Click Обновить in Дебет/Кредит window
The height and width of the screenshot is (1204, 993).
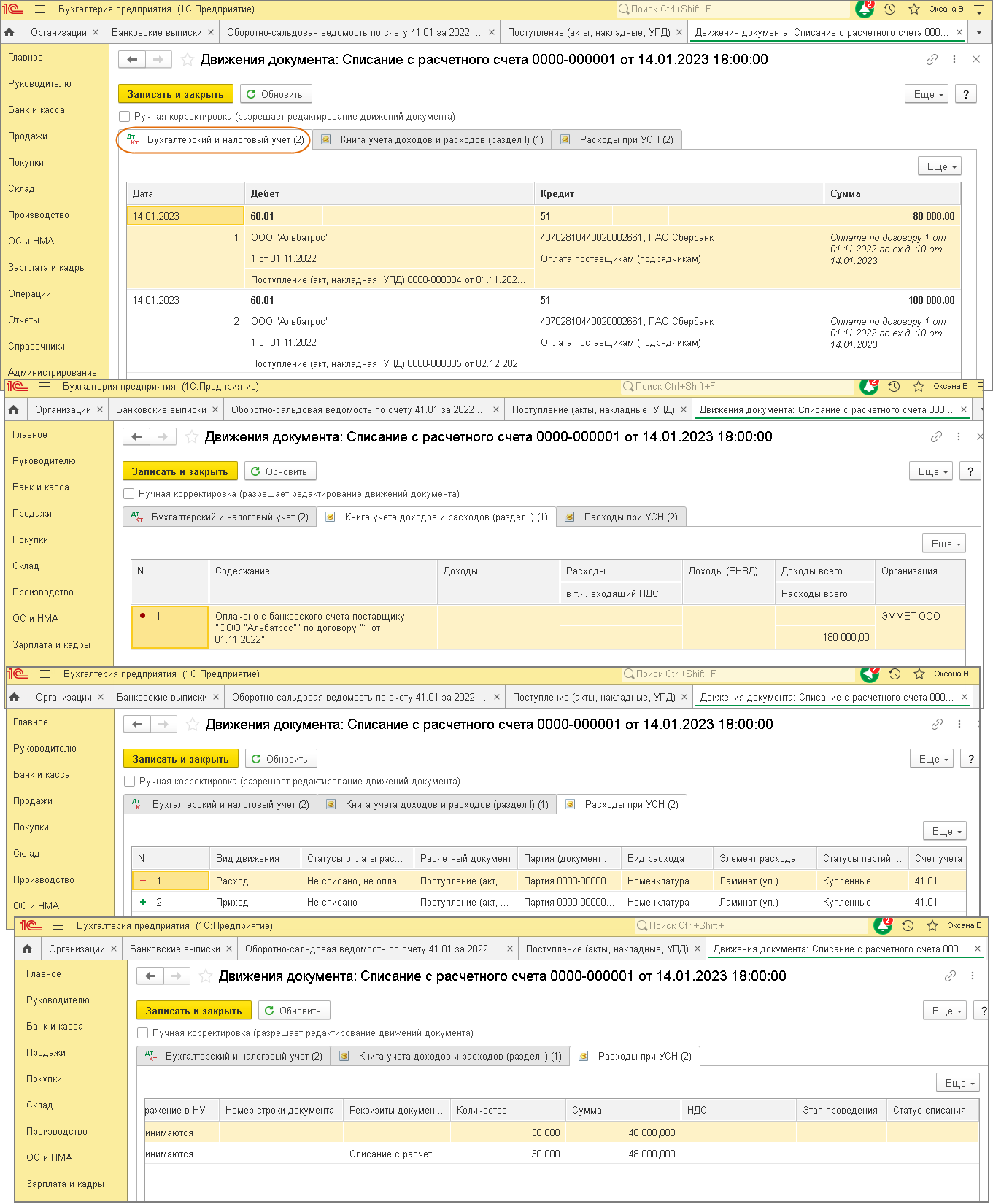click(276, 94)
